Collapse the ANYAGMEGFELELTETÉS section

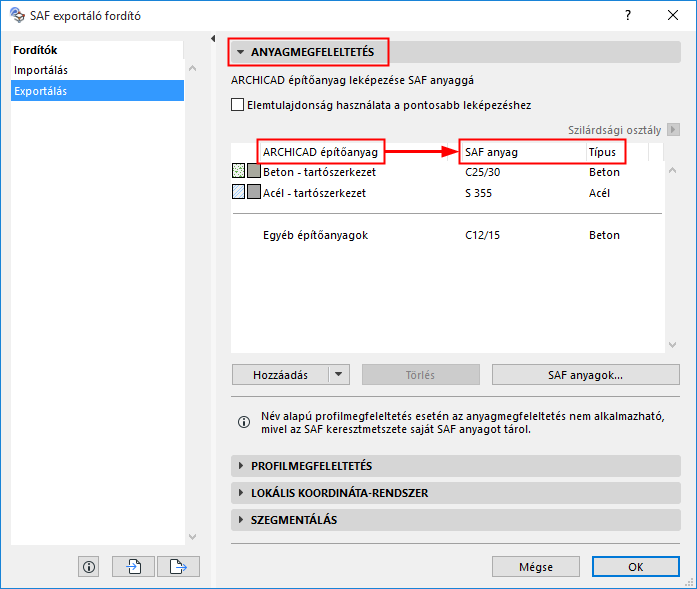(240, 52)
